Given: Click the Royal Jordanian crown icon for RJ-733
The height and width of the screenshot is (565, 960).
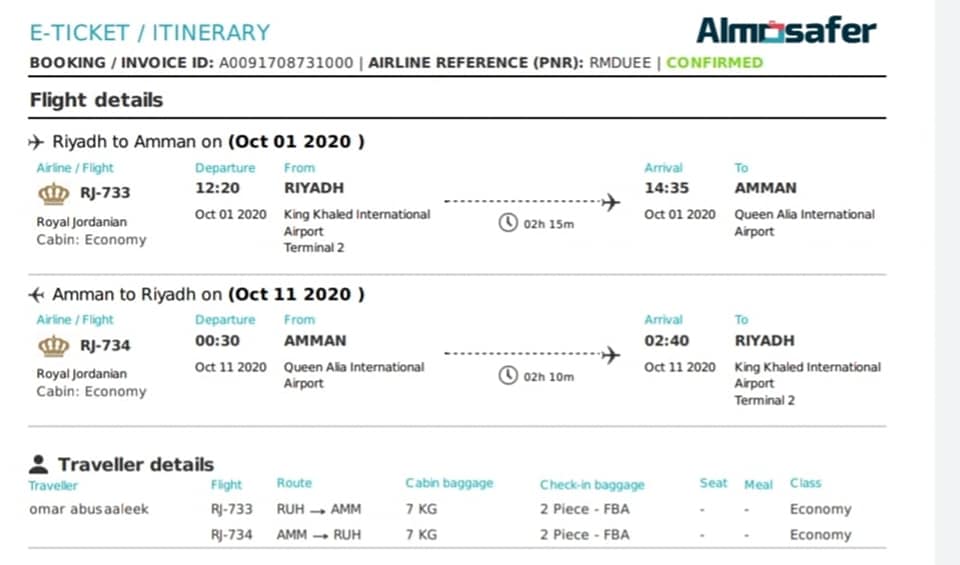Looking at the screenshot, I should [x=54, y=193].
